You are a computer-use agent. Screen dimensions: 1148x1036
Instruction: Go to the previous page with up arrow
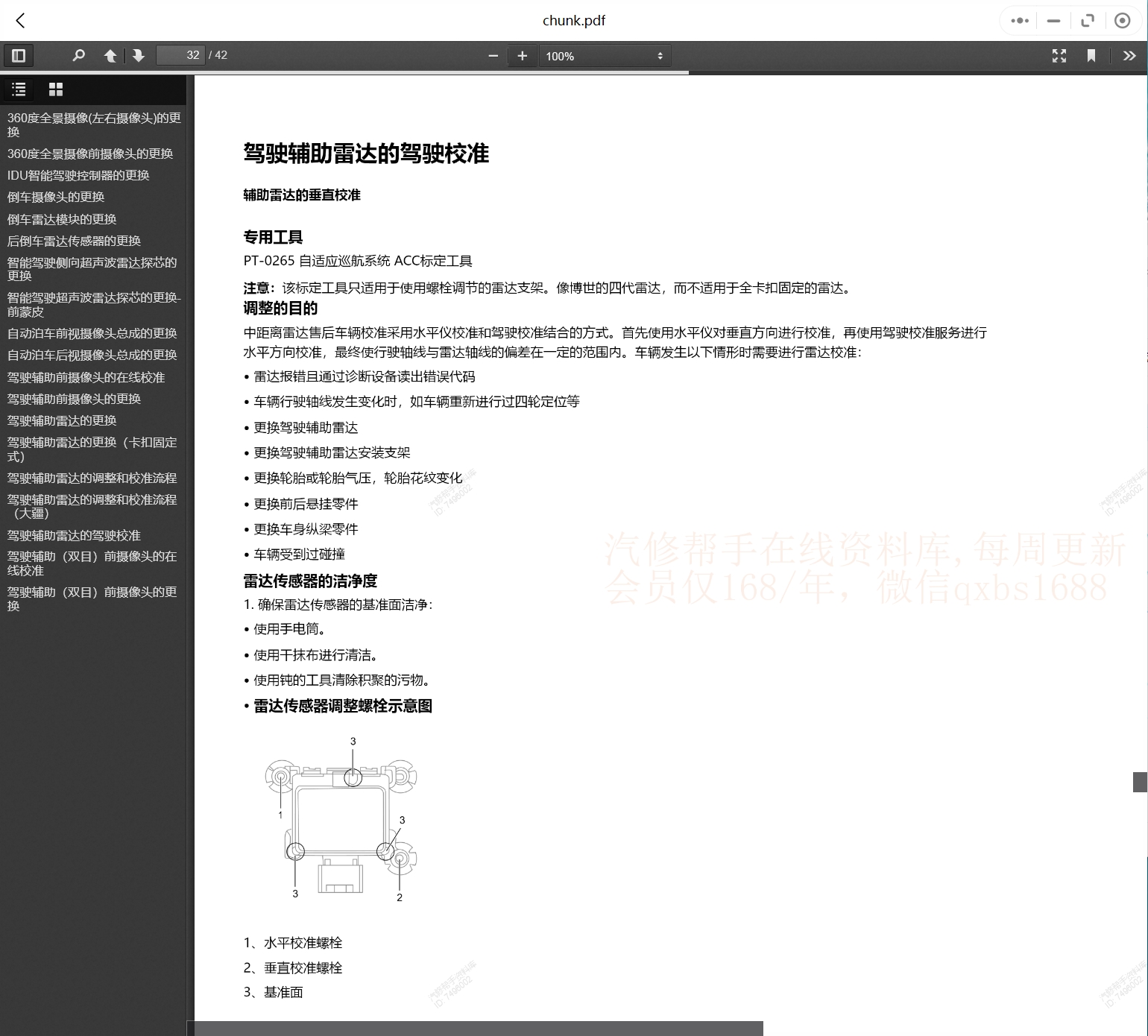[110, 55]
